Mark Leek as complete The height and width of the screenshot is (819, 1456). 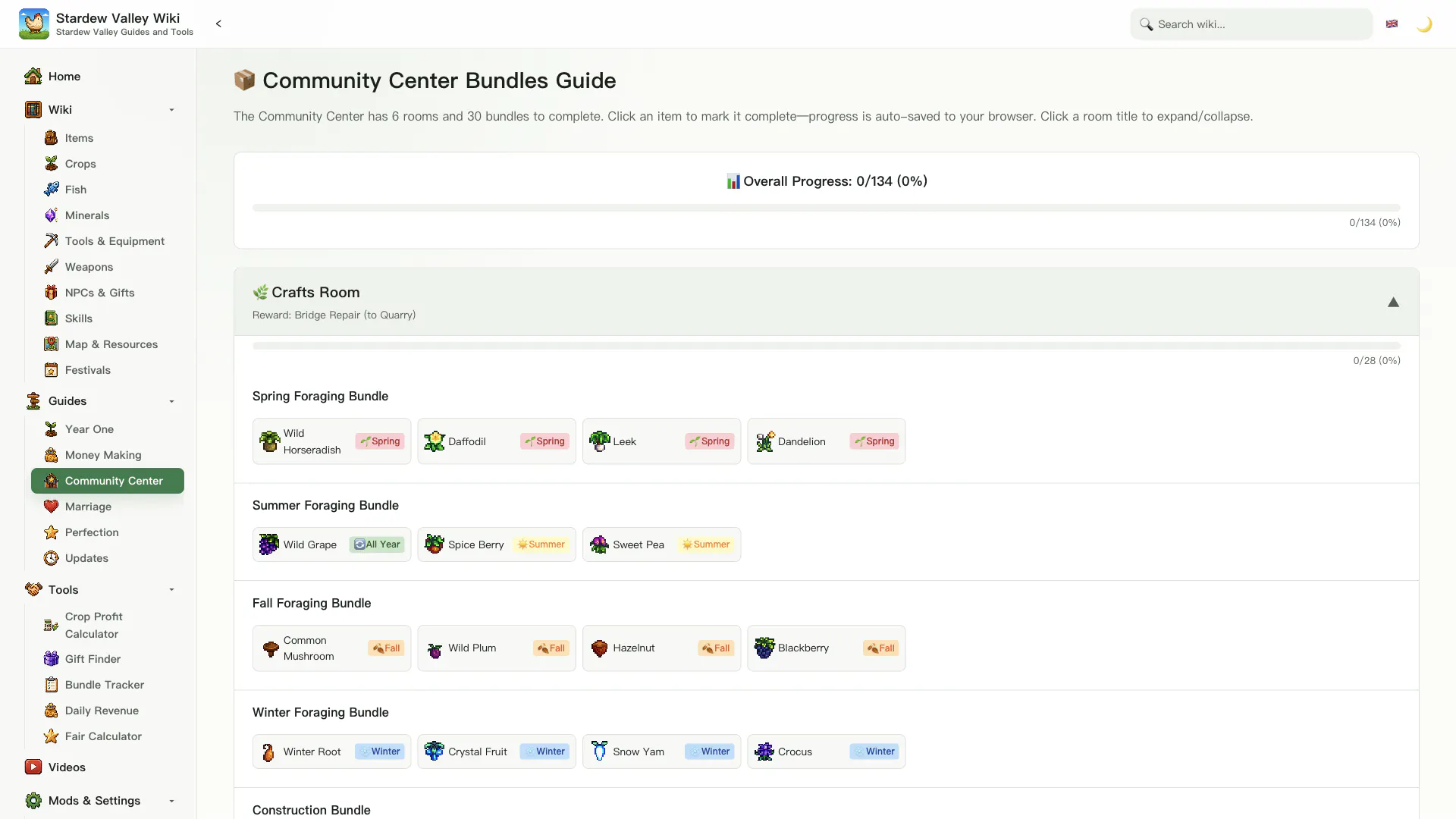point(661,441)
